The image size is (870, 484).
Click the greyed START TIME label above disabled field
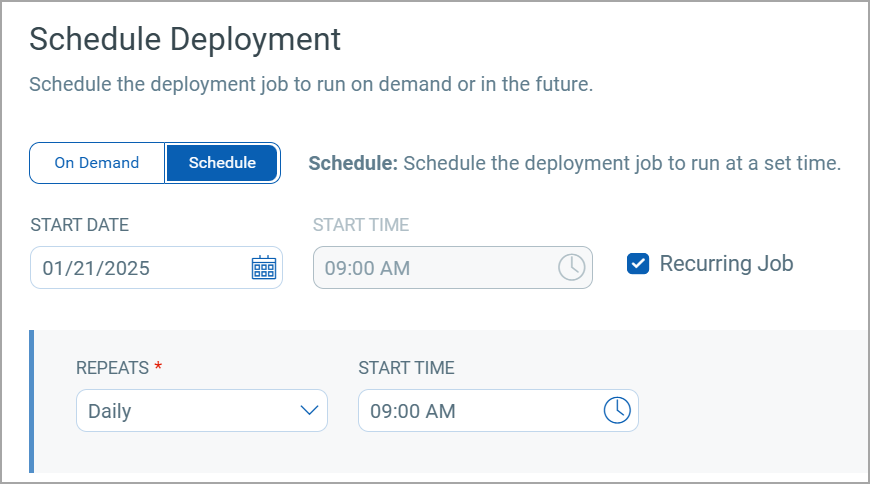tap(360, 225)
